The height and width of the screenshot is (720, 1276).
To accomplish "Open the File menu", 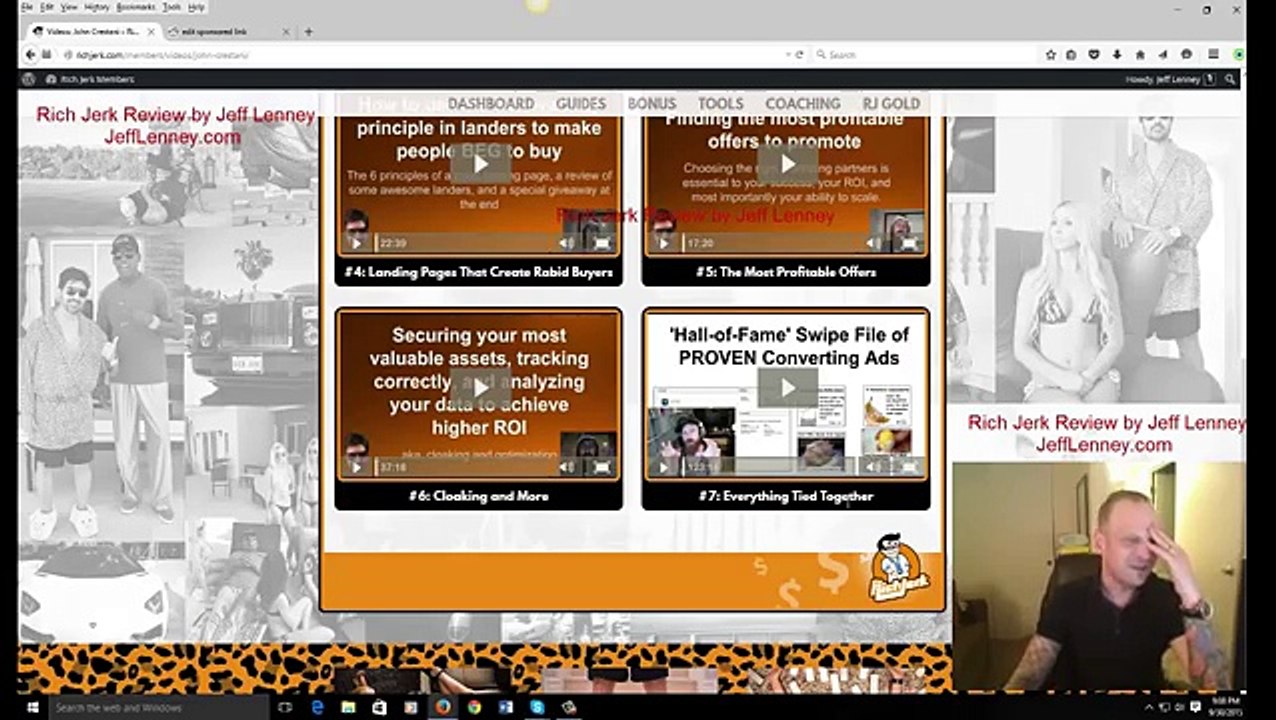I will 27,7.
